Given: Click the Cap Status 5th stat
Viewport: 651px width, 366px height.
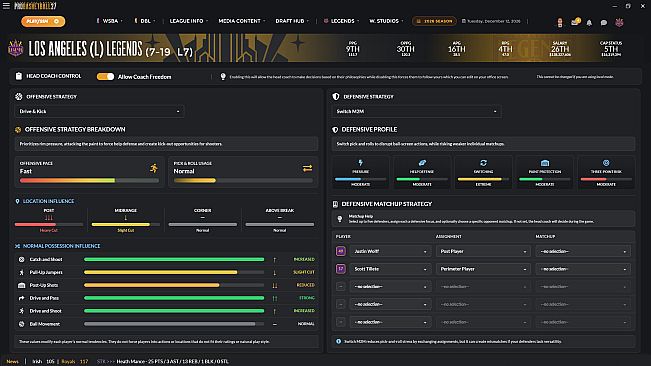Looking at the screenshot, I should point(611,49).
